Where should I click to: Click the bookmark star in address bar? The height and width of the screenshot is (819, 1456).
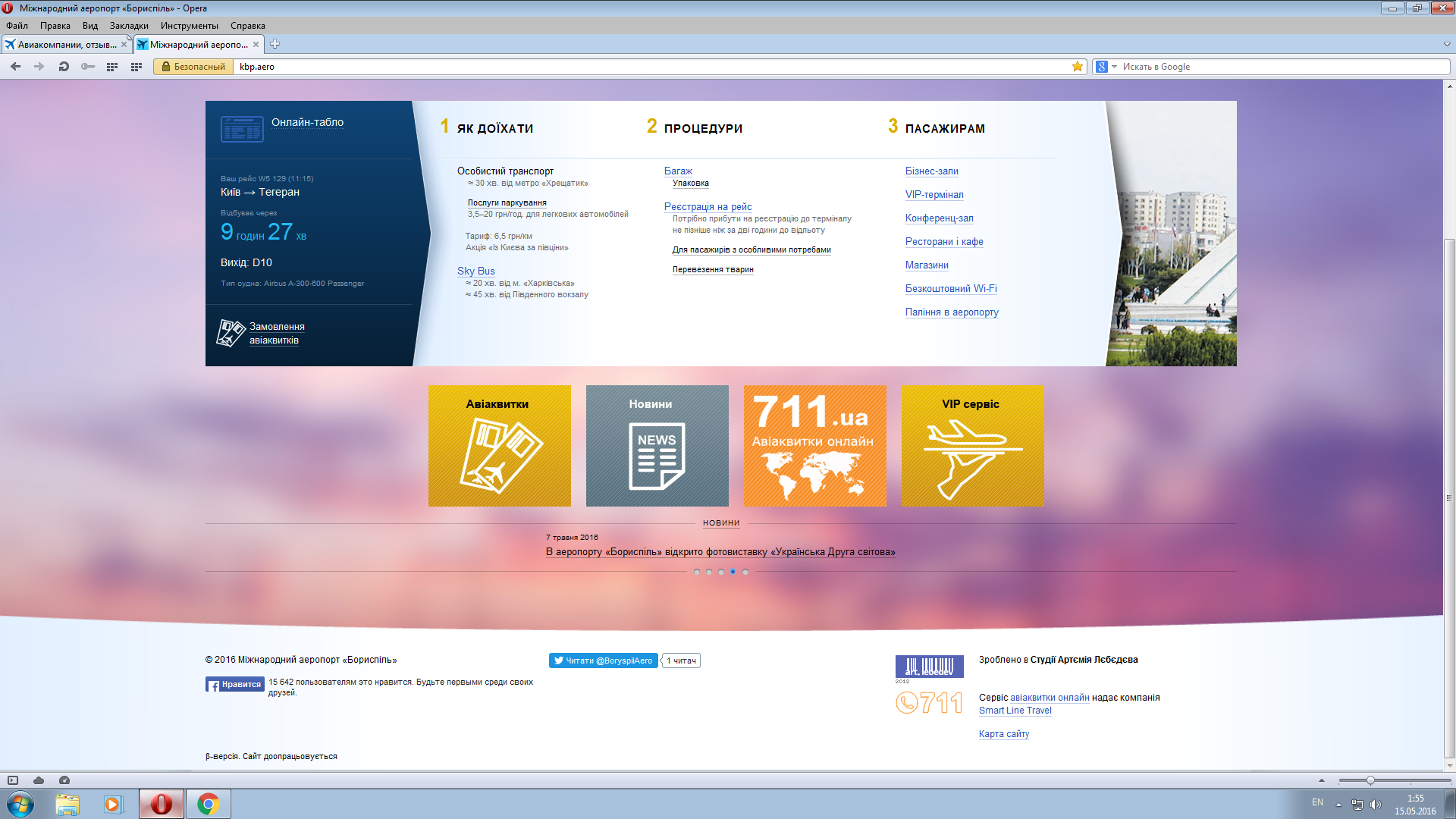tap(1077, 67)
